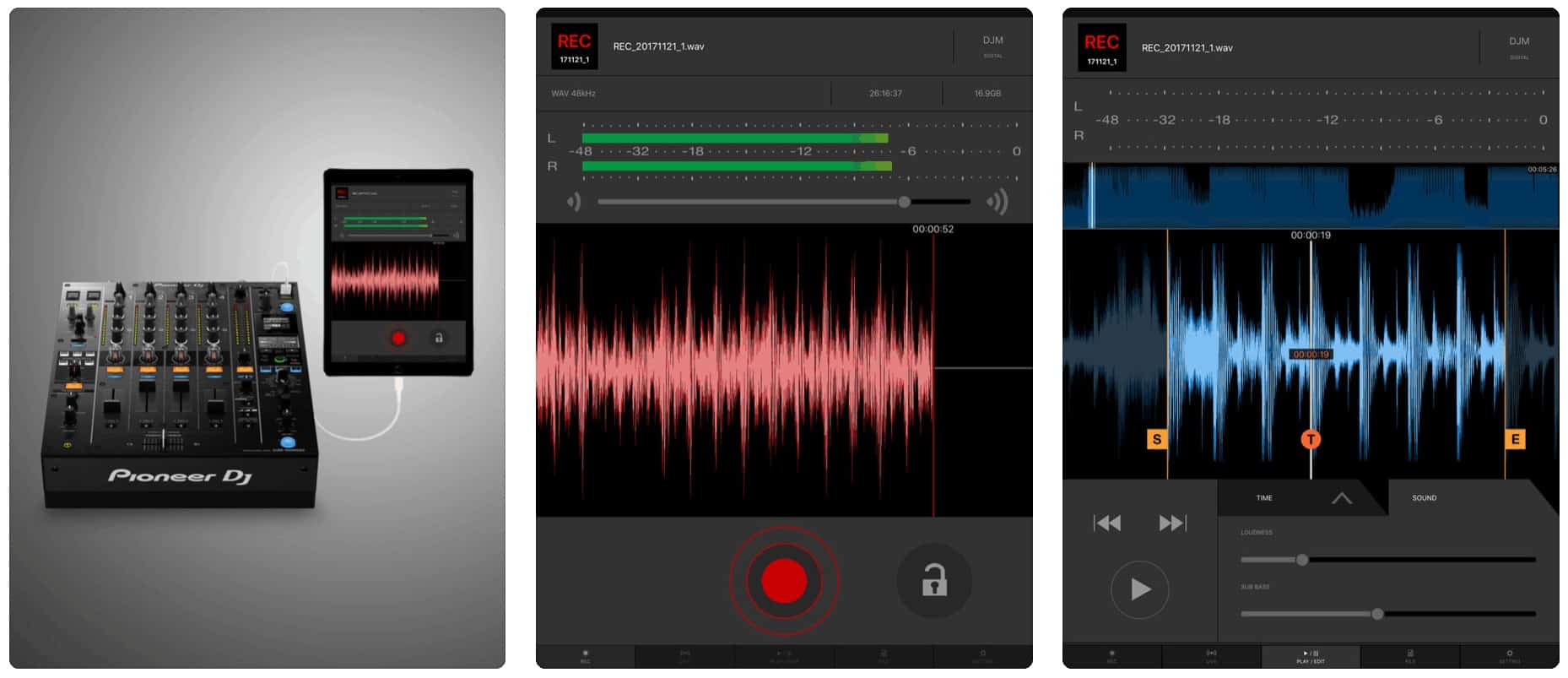Screen dimensions: 1568x678
Task: Click the blue overview waveform strip
Action: tap(1310, 196)
